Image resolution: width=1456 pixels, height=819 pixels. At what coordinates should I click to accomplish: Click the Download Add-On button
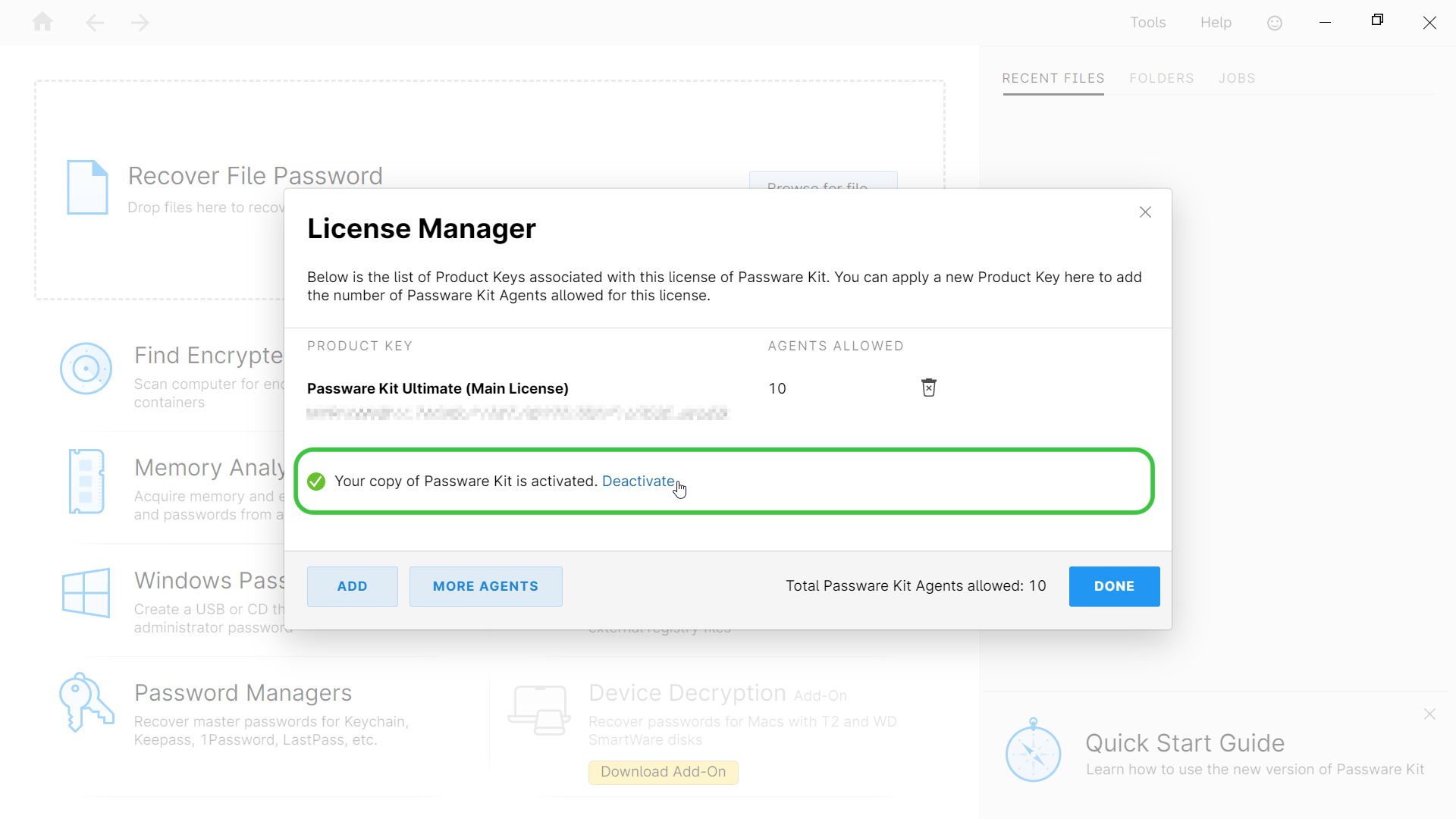[663, 772]
